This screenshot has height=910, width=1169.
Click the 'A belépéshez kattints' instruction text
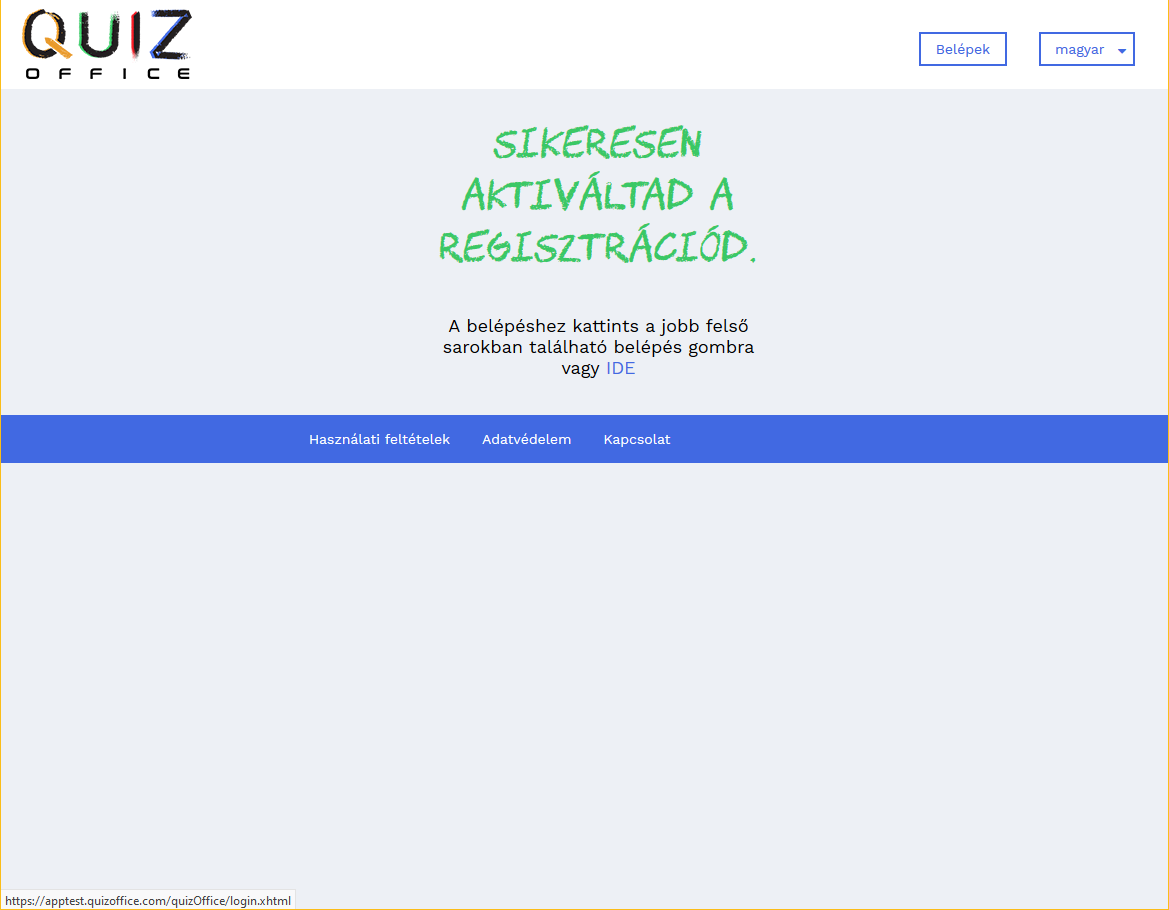598,347
